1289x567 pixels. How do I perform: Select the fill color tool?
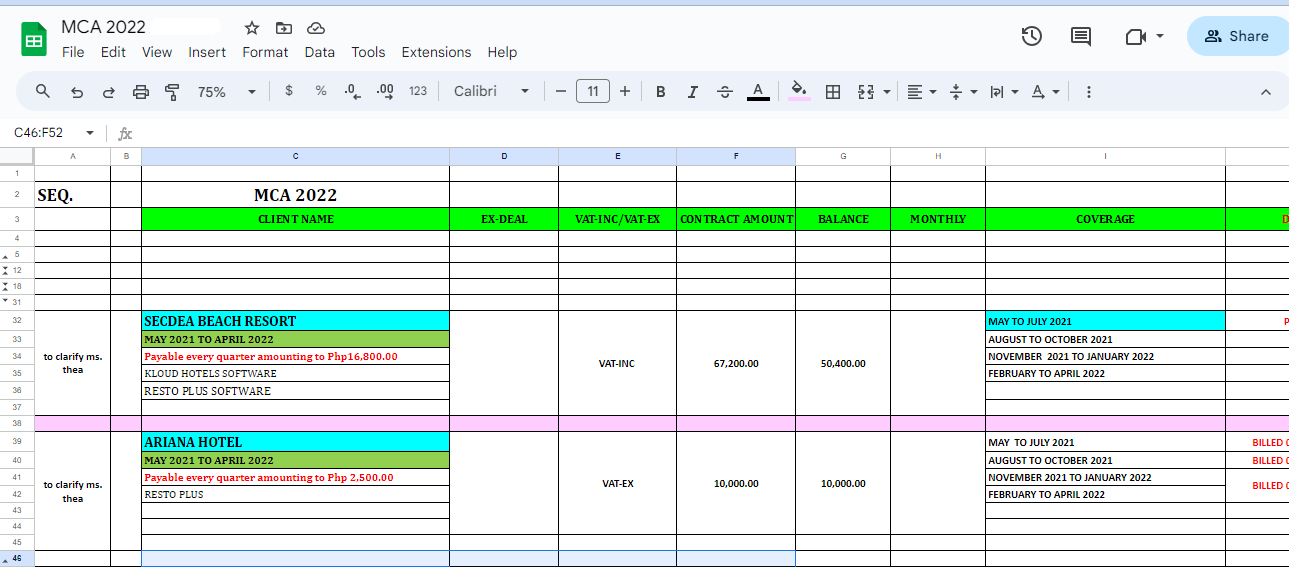(799, 91)
